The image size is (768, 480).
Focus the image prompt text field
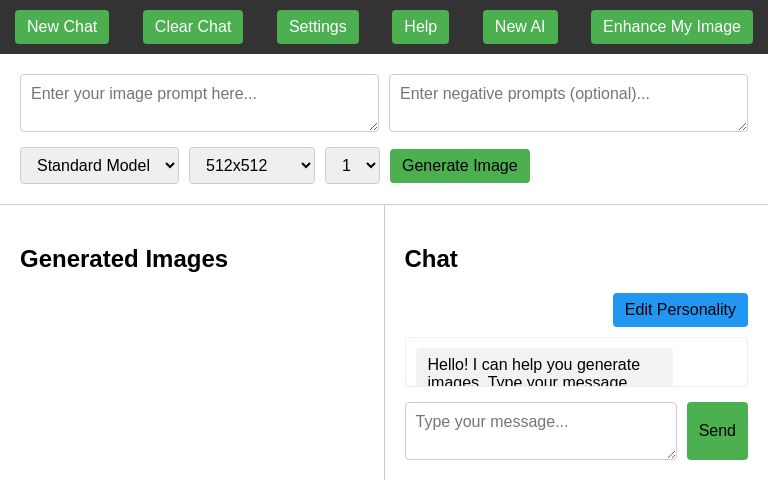pos(198,102)
